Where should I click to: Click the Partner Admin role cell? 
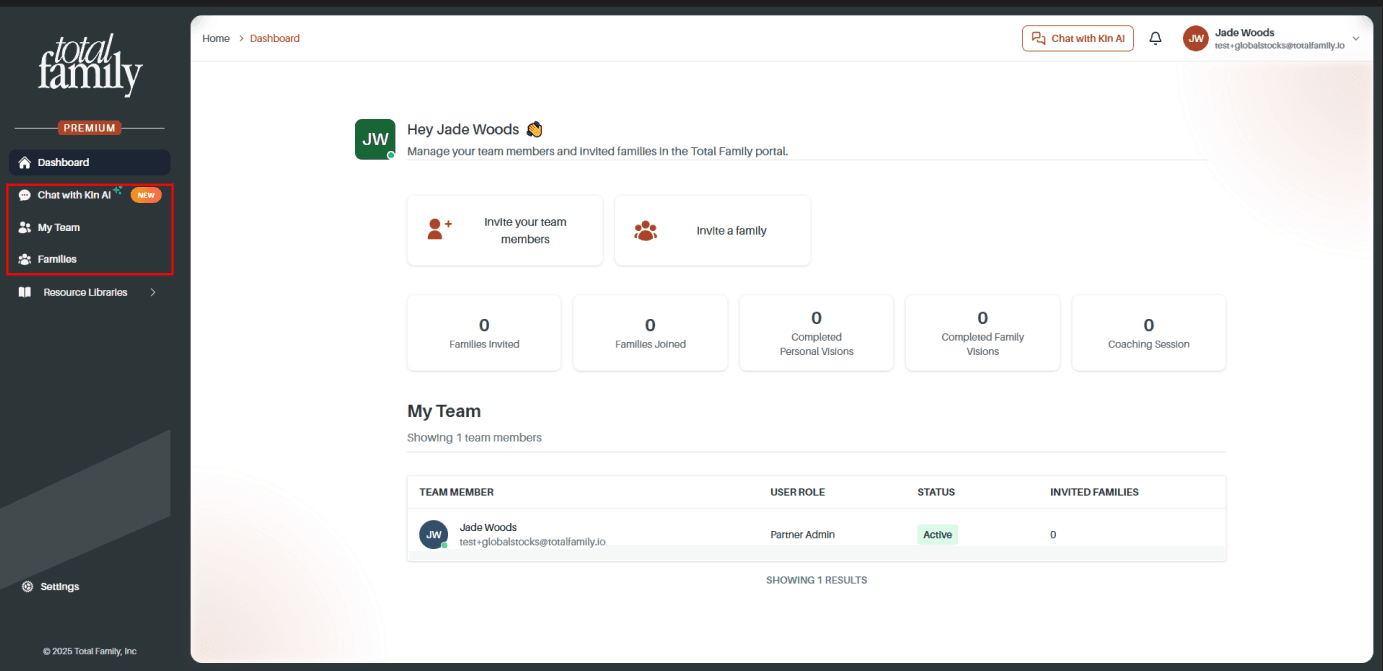802,534
